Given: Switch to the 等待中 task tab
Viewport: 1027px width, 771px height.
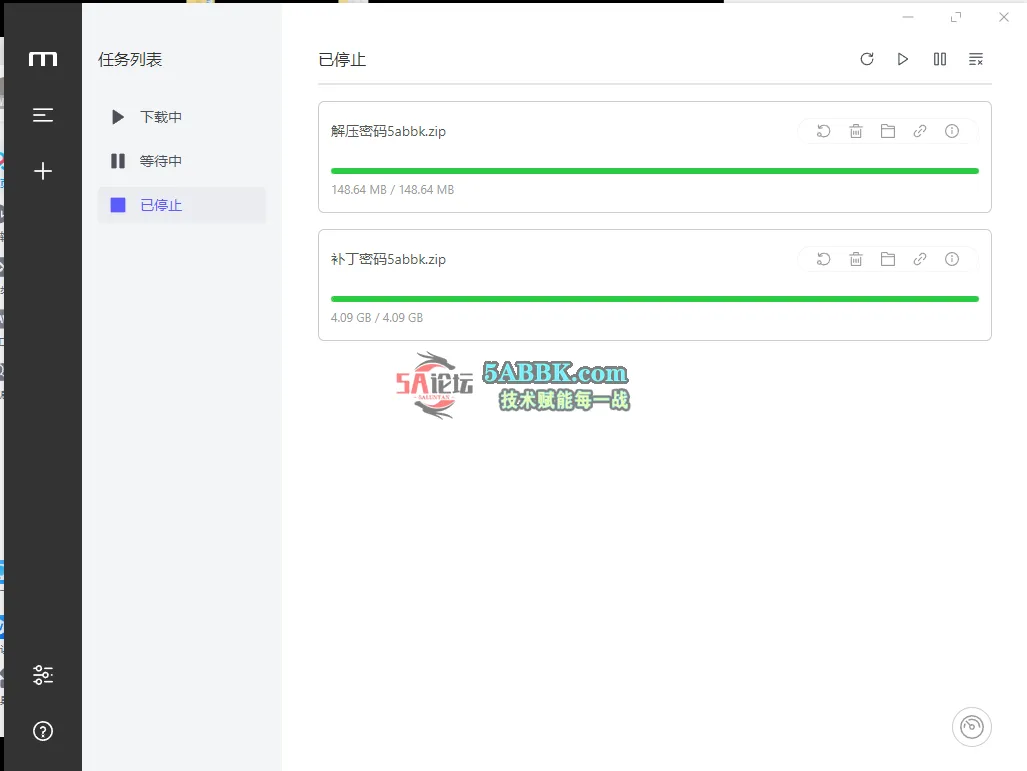Looking at the screenshot, I should click(x=160, y=161).
